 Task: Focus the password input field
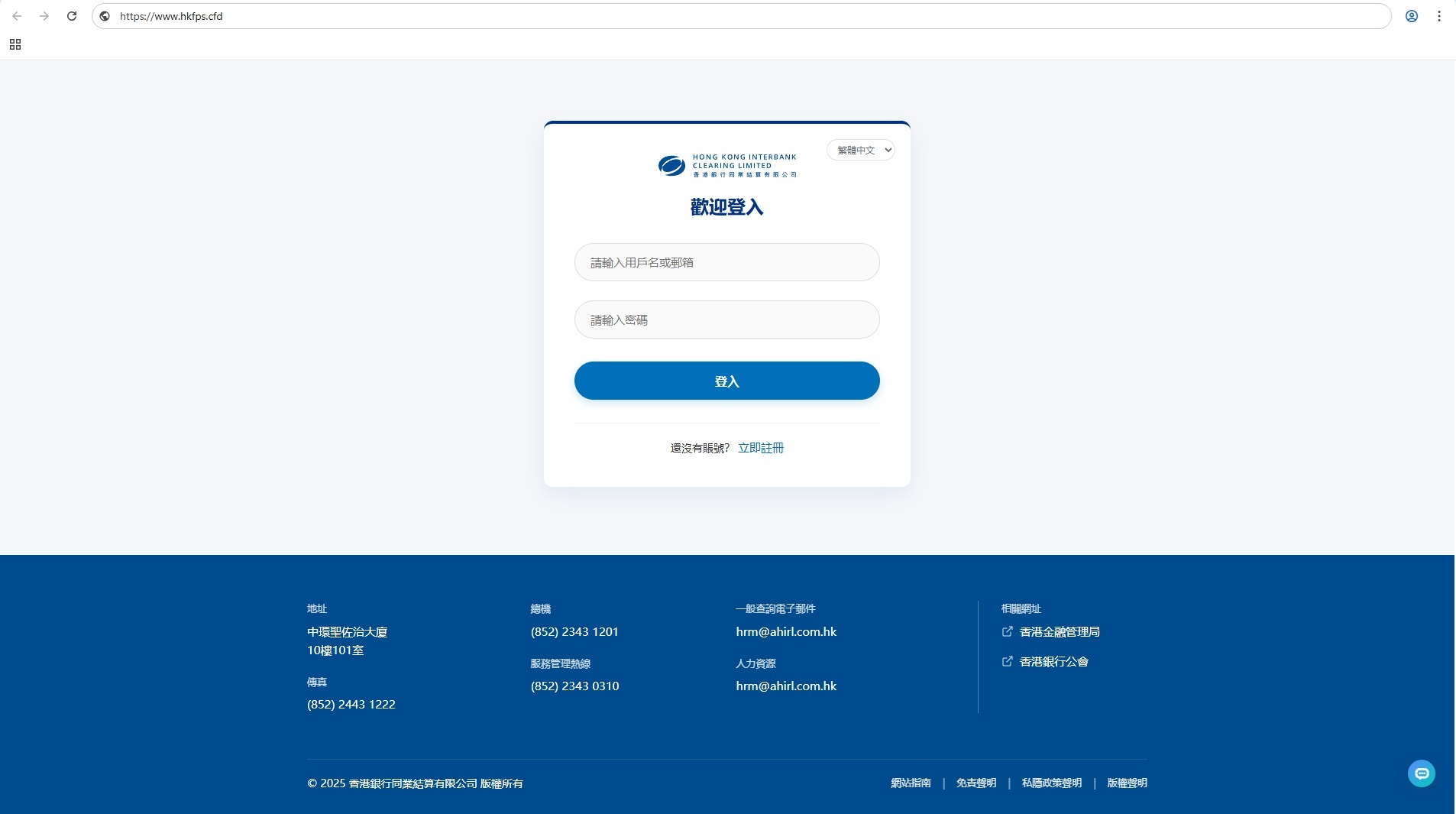726,319
